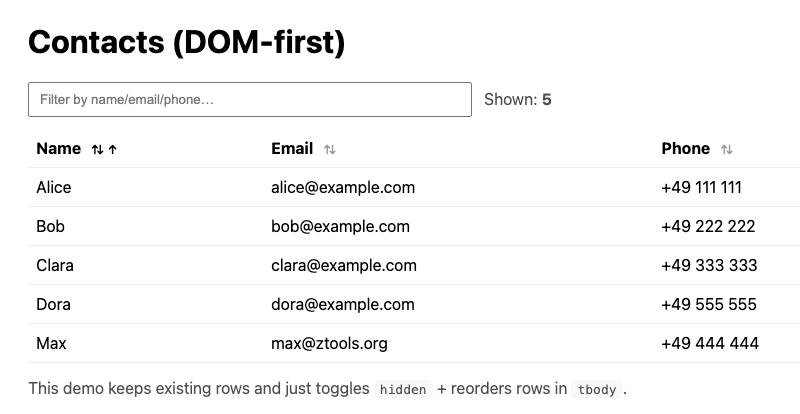Select the Clara name cell
800x414 pixels.
pos(55,265)
